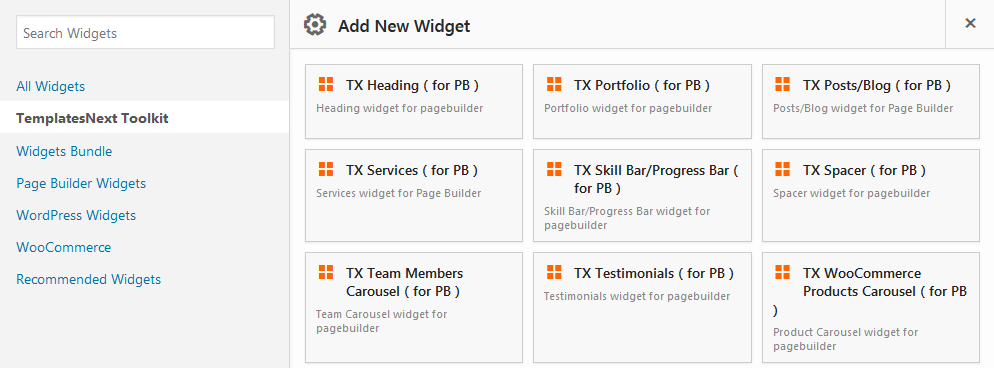Click into the Search Widgets field
This screenshot has width=994, height=368.
[145, 32]
